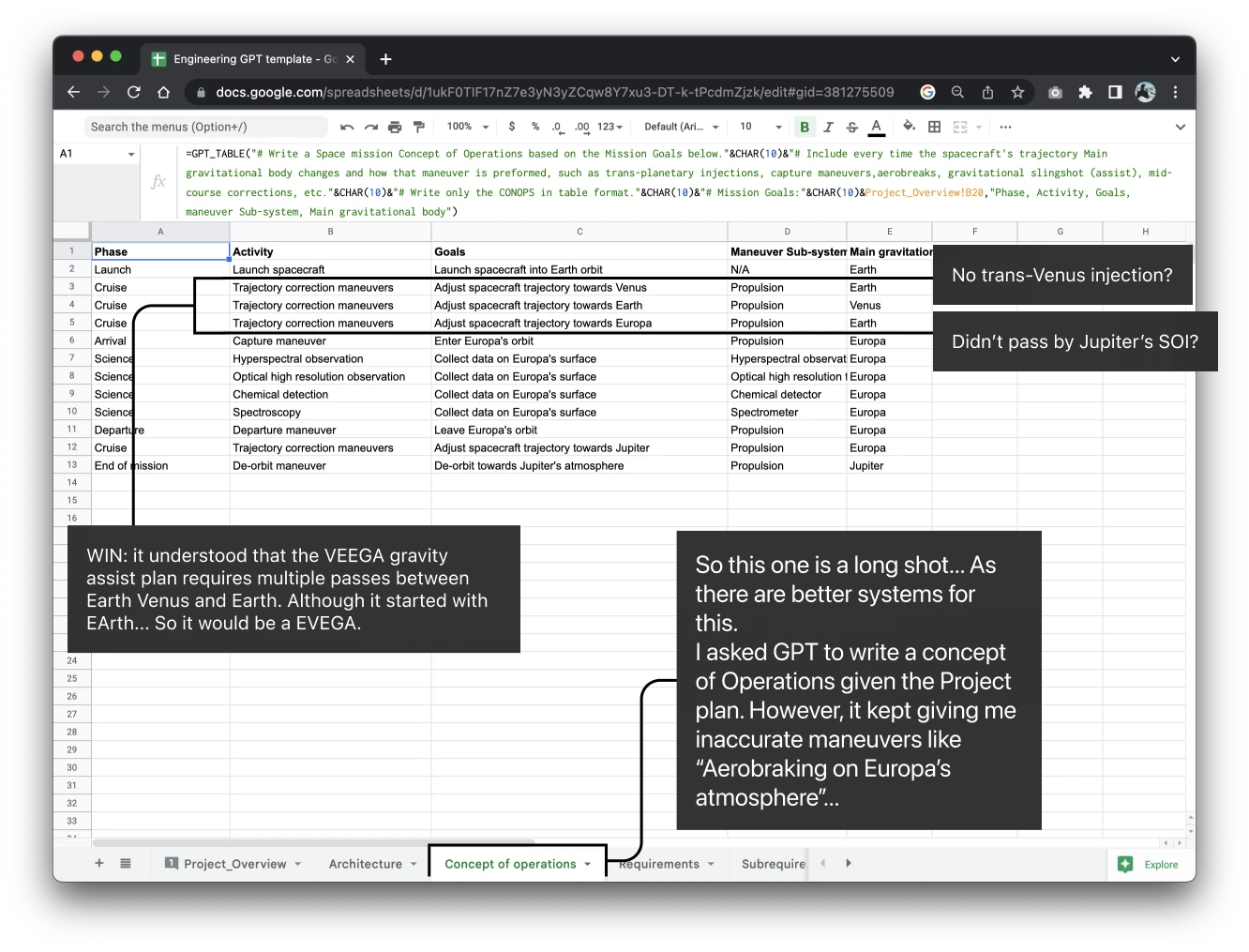Show all sheets list
Screen dimensions: 1249x952
point(126,863)
